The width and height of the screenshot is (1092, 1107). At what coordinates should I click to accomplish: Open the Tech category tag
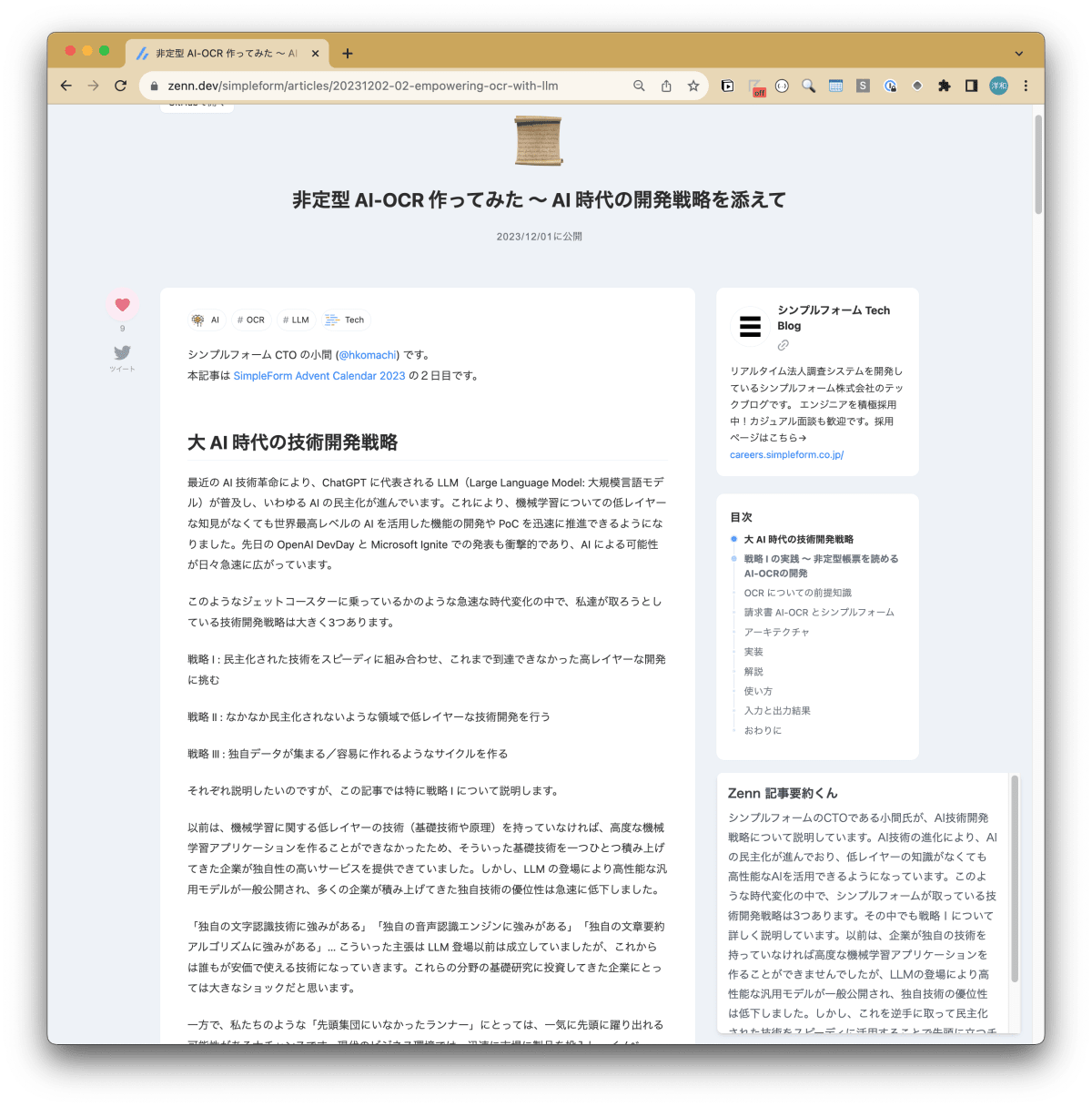[x=345, y=320]
